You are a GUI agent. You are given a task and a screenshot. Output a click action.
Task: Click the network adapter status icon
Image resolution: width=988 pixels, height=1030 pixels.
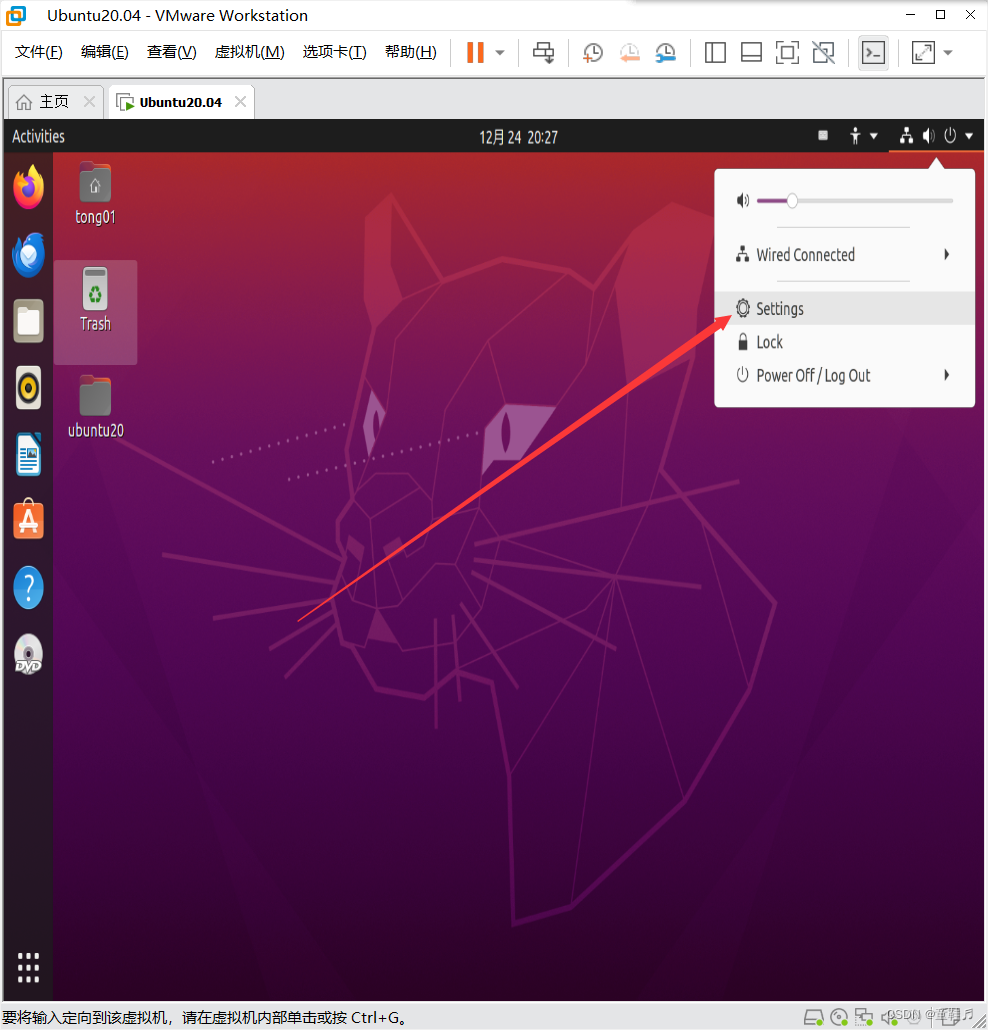(x=864, y=1018)
